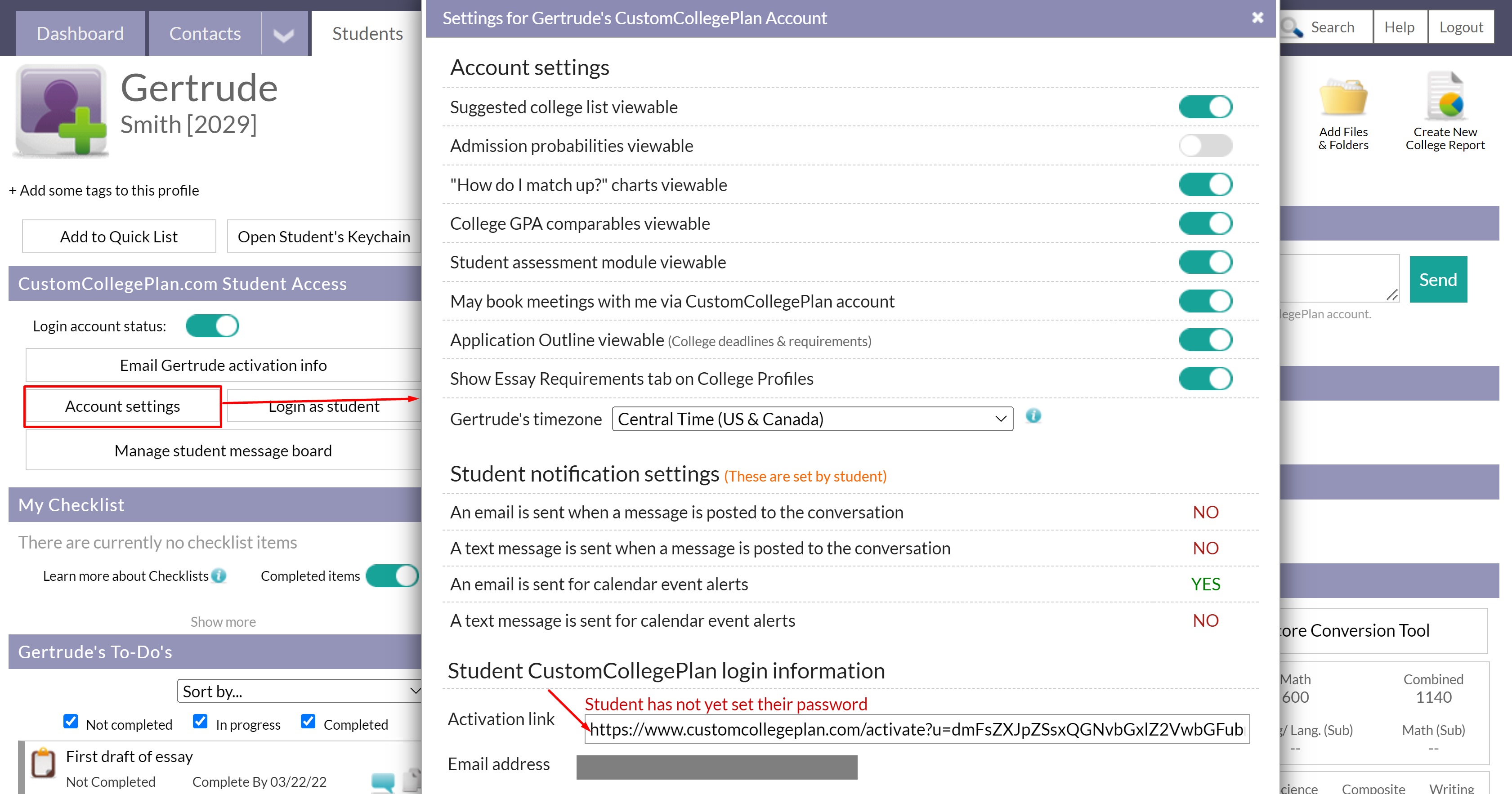Image resolution: width=1512 pixels, height=794 pixels.
Task: Toggle "How do I match up?" charts viewable
Action: point(1205,184)
